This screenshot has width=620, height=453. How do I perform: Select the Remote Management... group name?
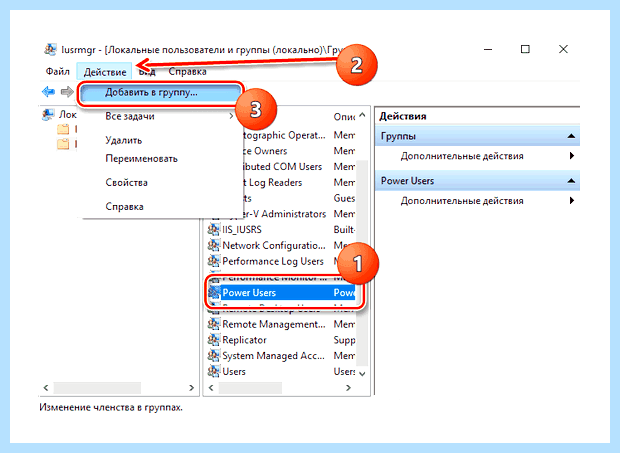tap(274, 325)
